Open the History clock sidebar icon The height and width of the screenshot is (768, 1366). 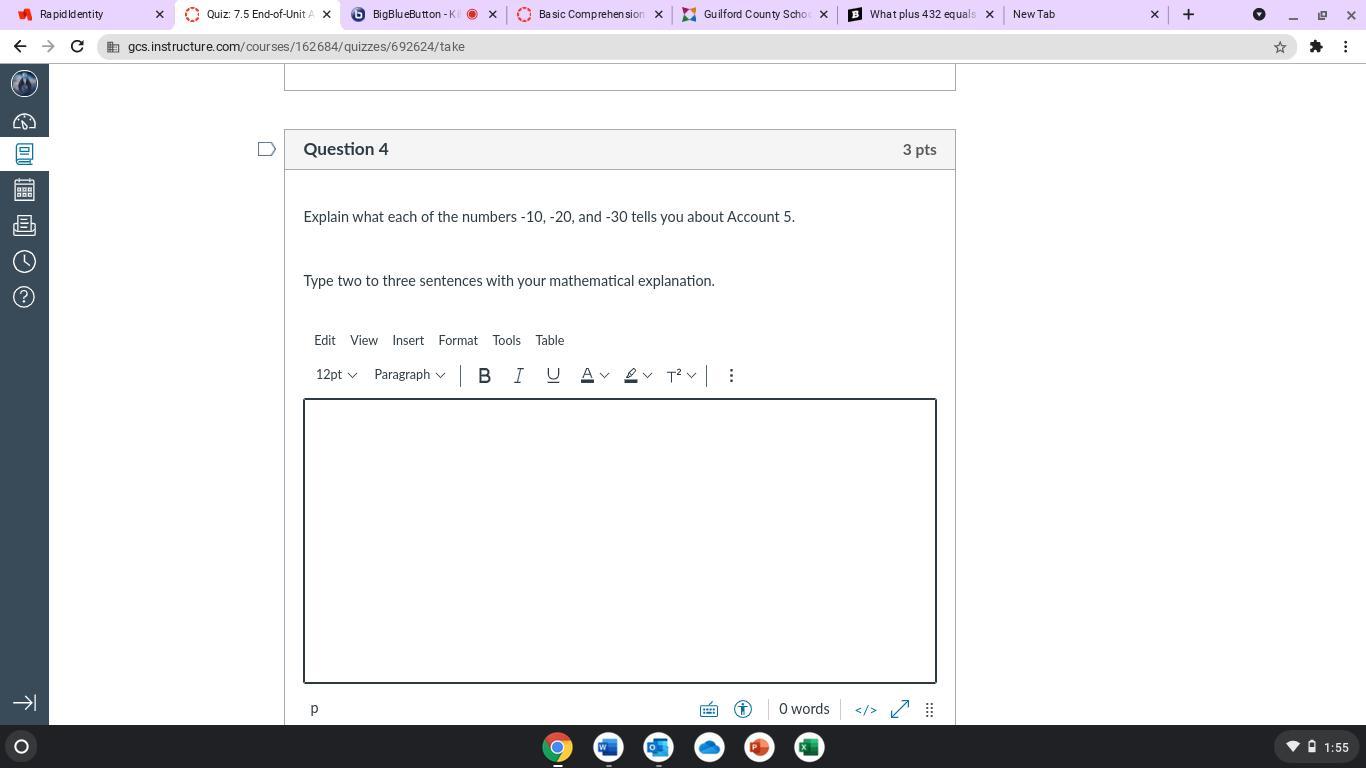pyautogui.click(x=24, y=261)
